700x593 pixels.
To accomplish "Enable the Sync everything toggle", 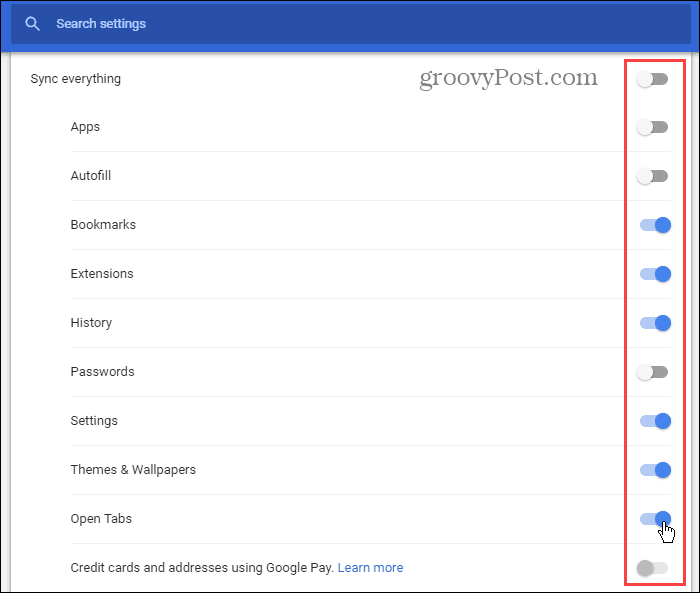I will 652,79.
